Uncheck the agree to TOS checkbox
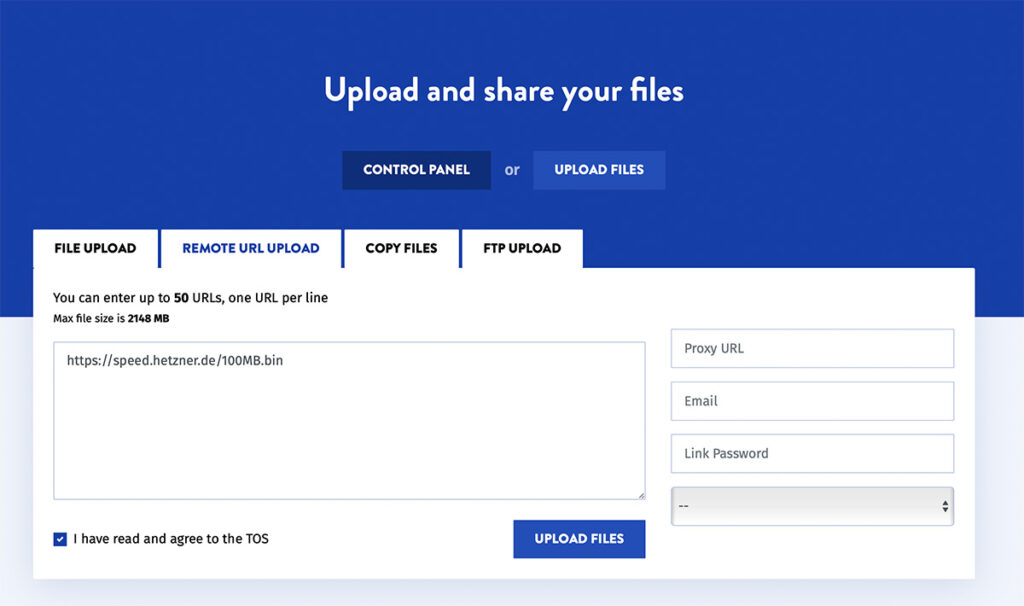Viewport: 1024px width, 606px height. coord(60,539)
